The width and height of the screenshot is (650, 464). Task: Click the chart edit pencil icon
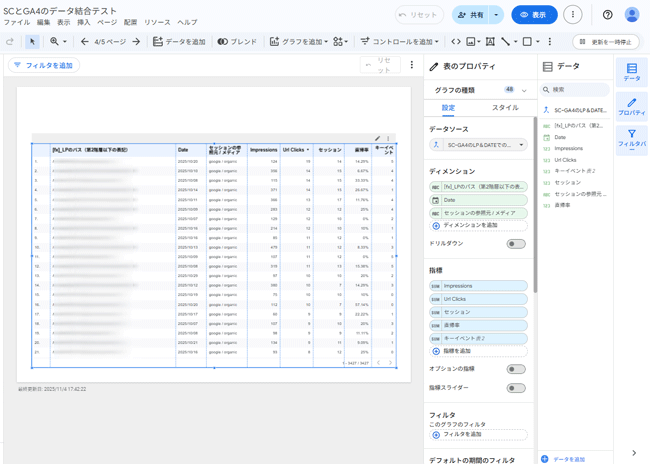377,139
